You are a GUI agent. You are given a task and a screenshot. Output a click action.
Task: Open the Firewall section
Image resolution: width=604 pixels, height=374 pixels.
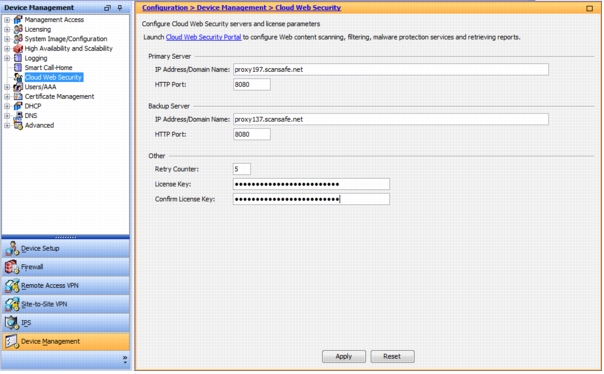66,267
